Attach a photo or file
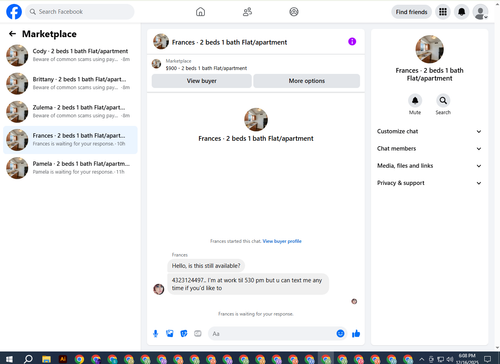500x364 pixels. (x=170, y=333)
